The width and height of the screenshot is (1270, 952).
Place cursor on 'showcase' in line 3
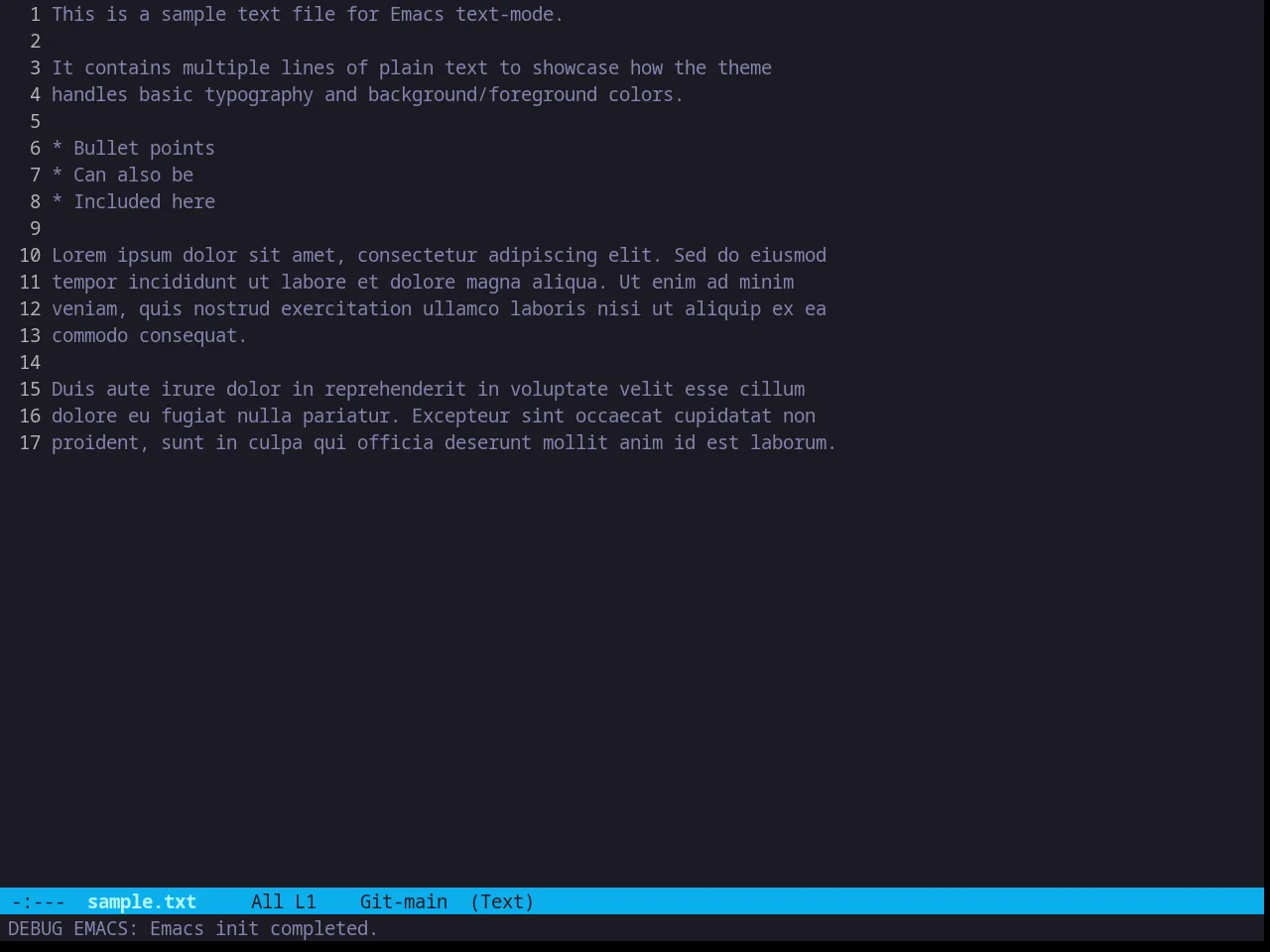[x=575, y=67]
